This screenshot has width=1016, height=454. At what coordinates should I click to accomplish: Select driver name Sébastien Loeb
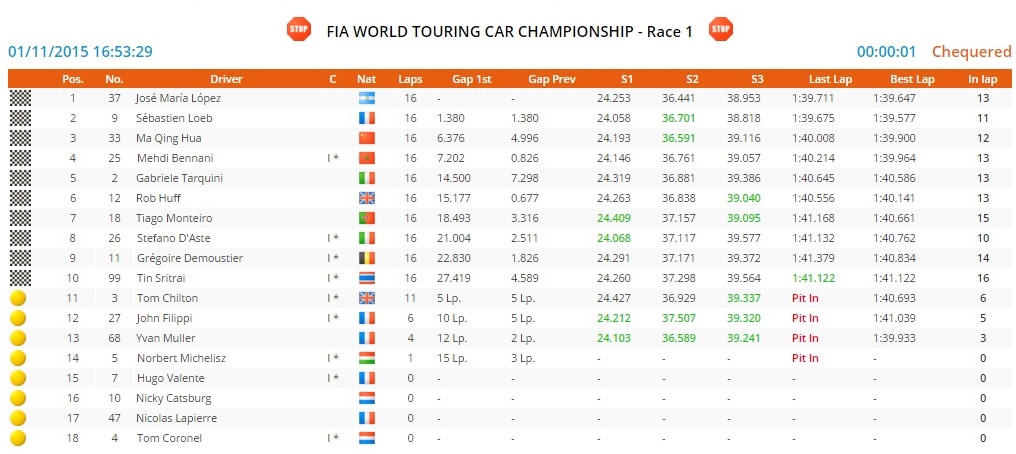point(174,118)
